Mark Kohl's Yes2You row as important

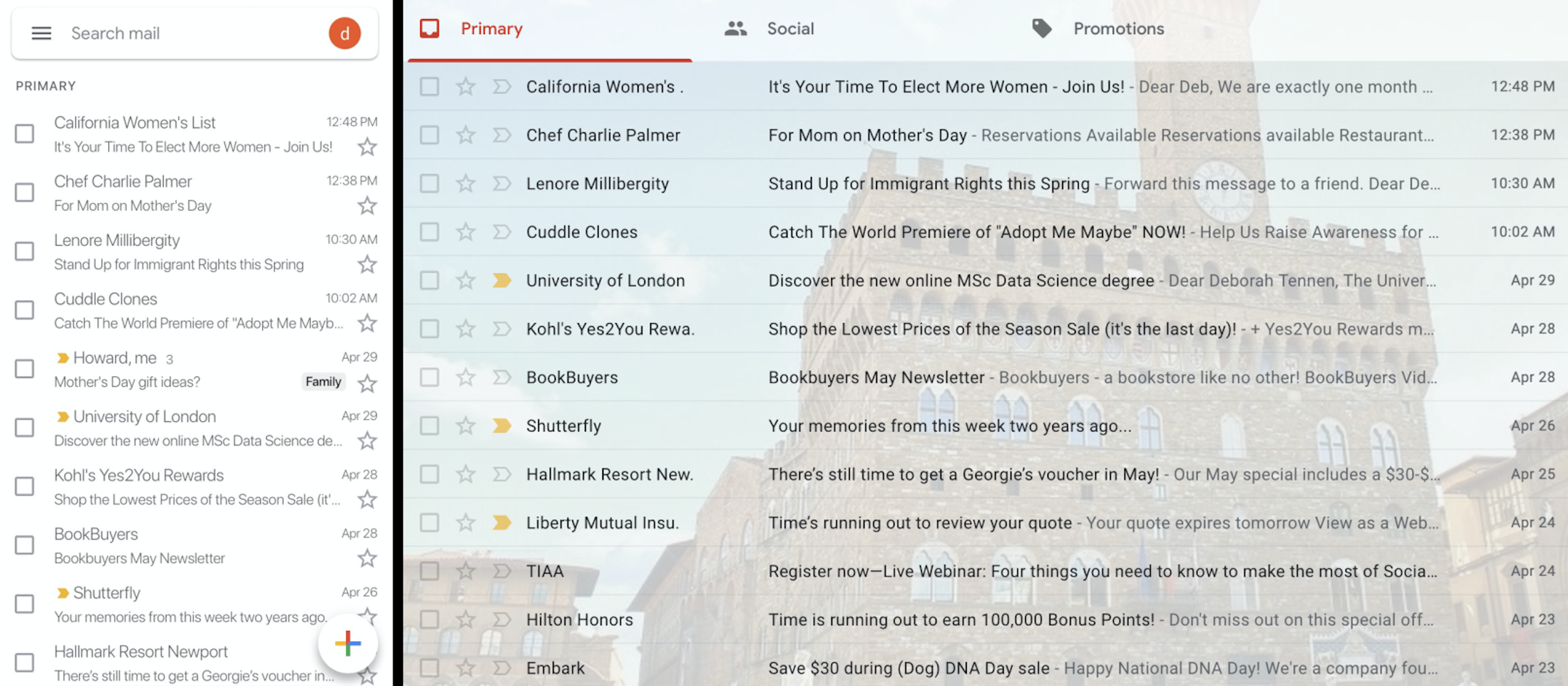501,329
